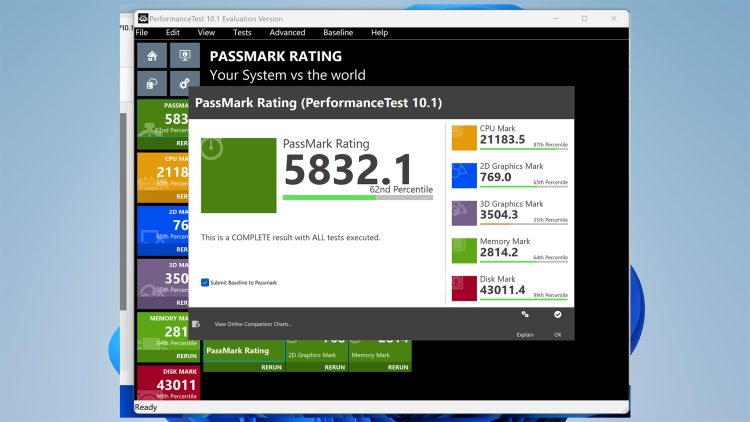750x422 pixels.
Task: Rerun the 3D Mark sidebar tile
Action: [x=182, y=302]
